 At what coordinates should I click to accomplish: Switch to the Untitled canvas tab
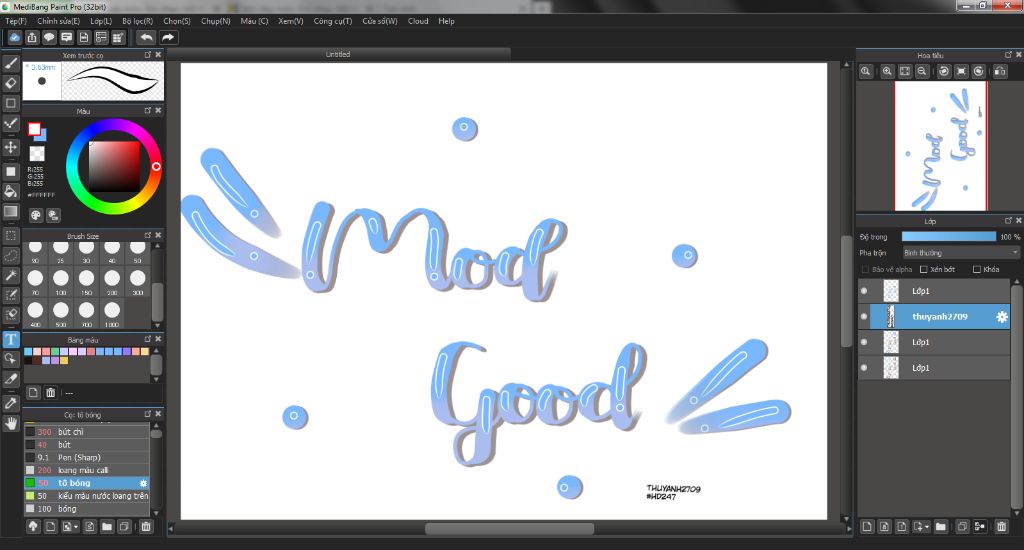338,54
